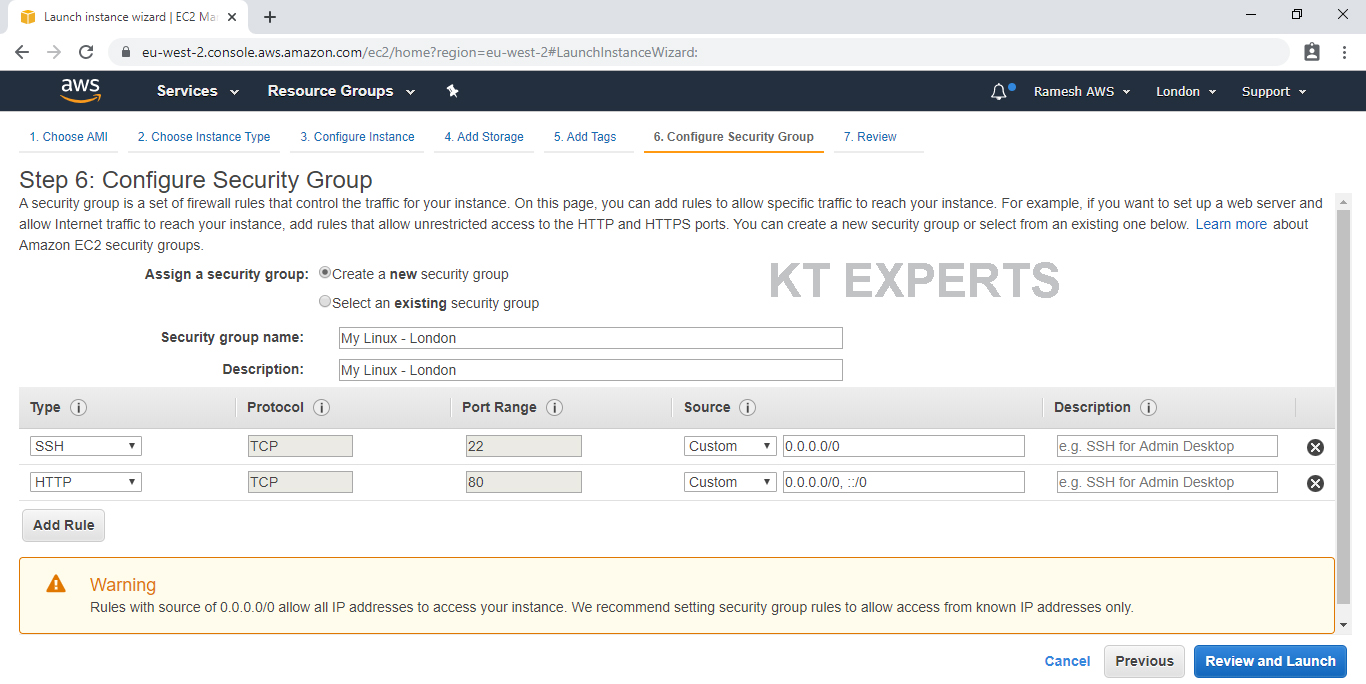The height and width of the screenshot is (684, 1366).
Task: Click the SSH rule description field
Action: (1167, 446)
